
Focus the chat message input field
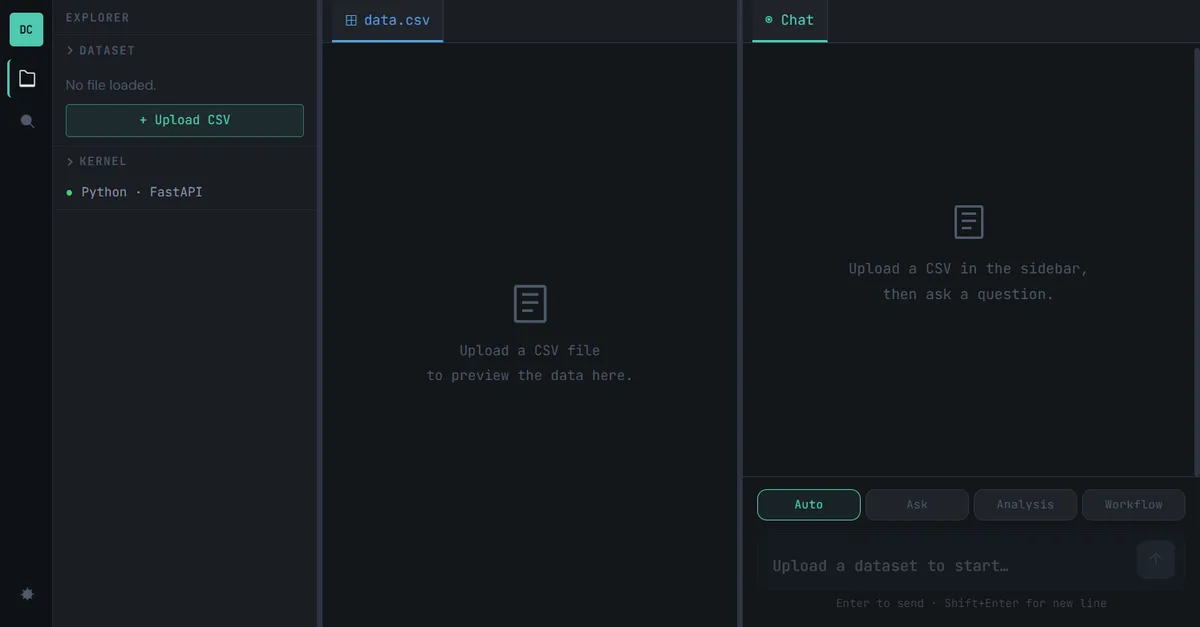point(950,566)
